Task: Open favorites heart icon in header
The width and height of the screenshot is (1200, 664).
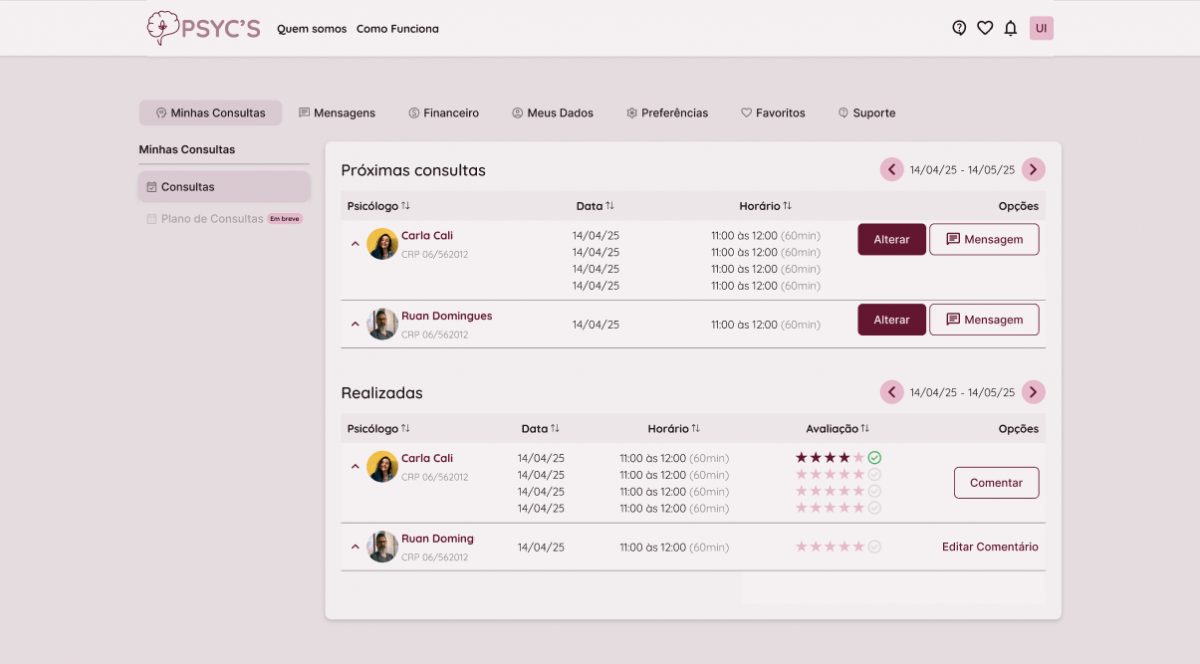Action: (x=985, y=28)
